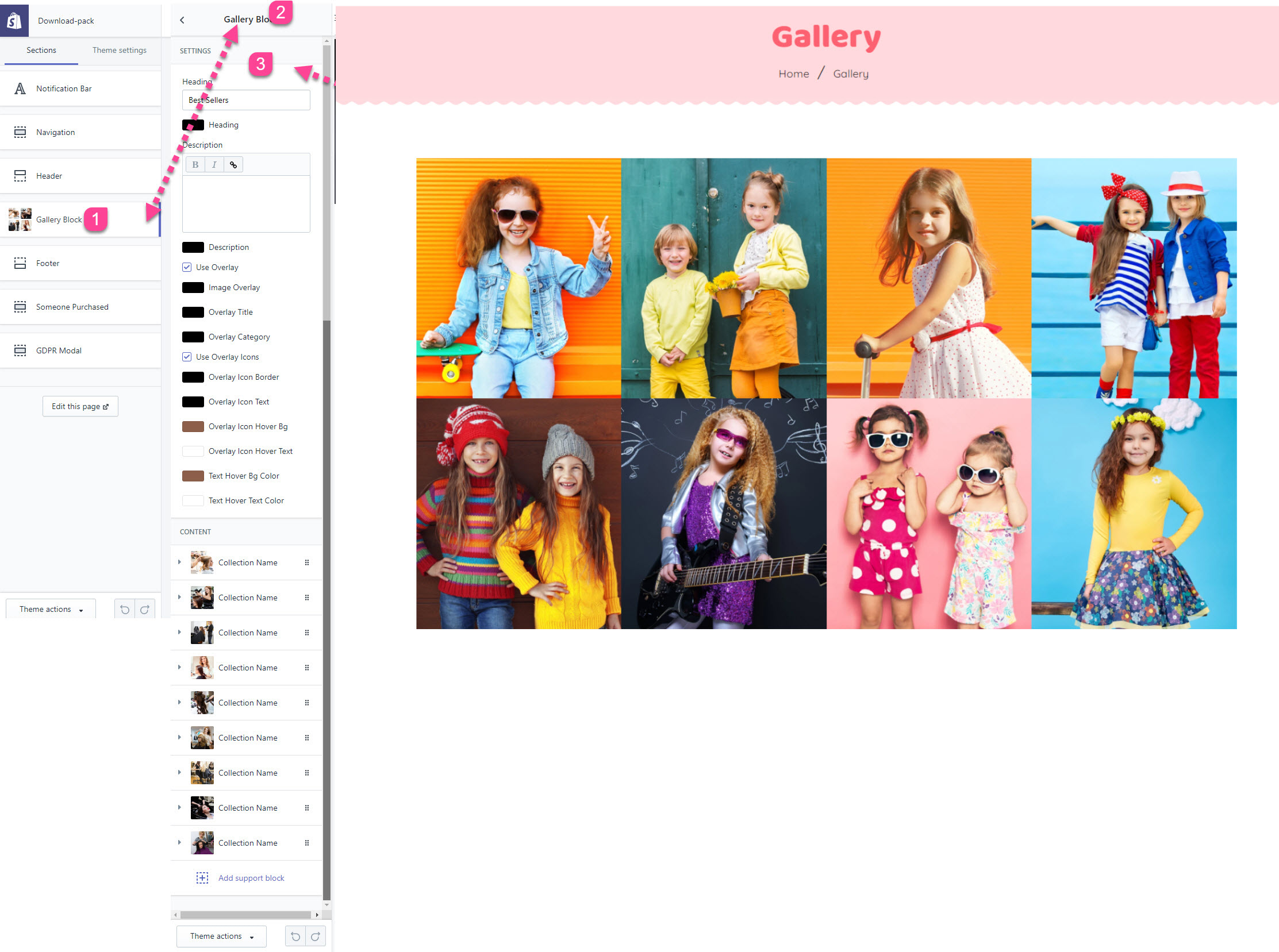This screenshot has height=952, width=1279.
Task: Expand the third Collection Name block
Action: click(179, 632)
